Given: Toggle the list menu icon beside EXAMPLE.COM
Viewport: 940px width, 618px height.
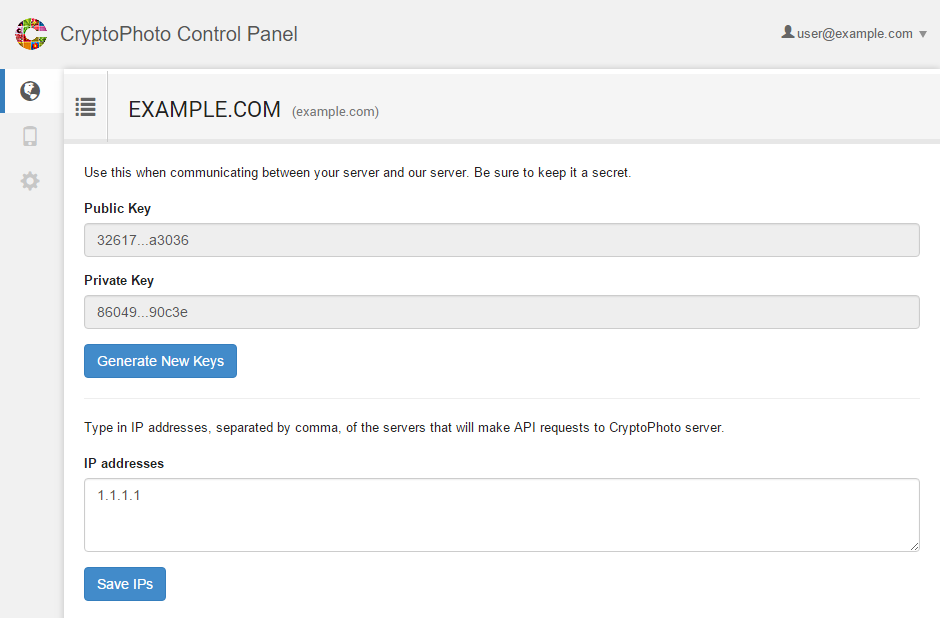Looking at the screenshot, I should coord(86,107).
